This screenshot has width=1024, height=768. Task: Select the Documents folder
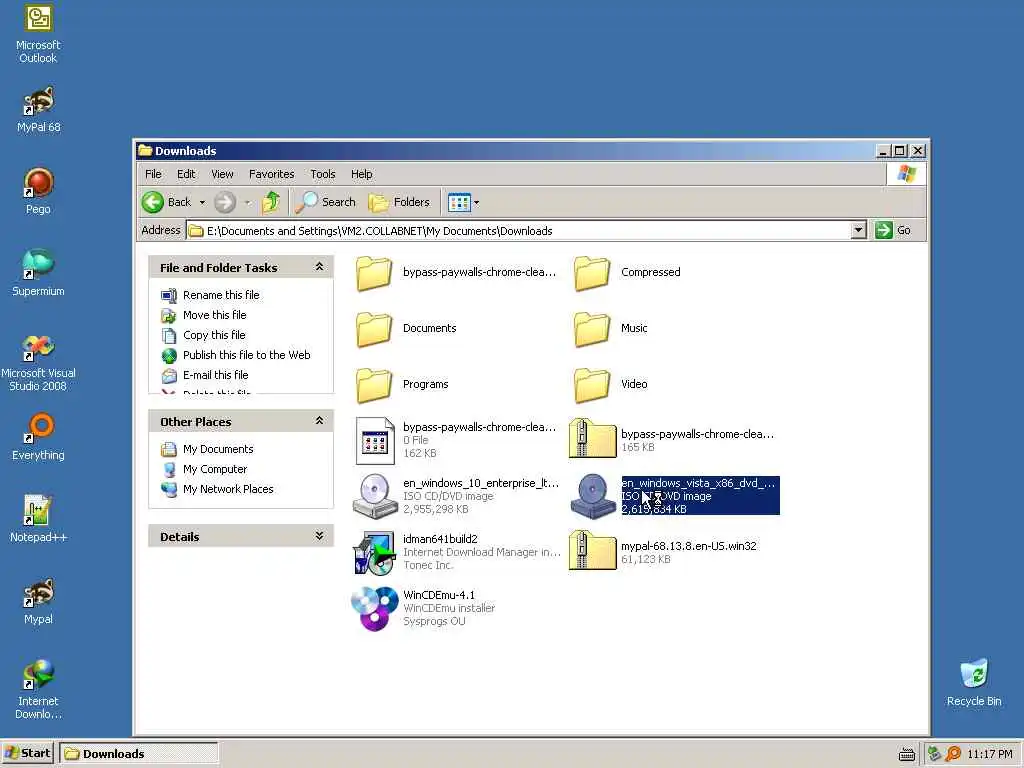(x=406, y=328)
